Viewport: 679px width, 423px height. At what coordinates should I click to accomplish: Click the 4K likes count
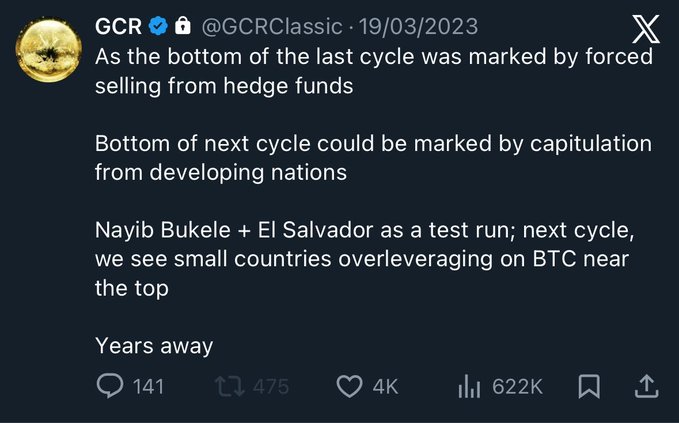pos(385,387)
